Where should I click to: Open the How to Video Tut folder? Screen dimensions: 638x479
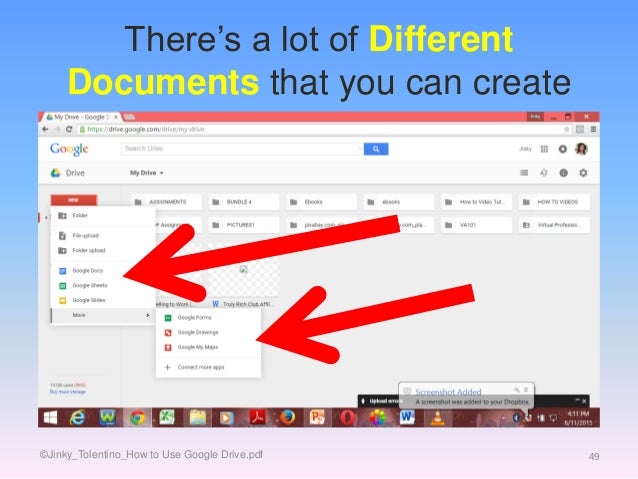click(x=476, y=202)
